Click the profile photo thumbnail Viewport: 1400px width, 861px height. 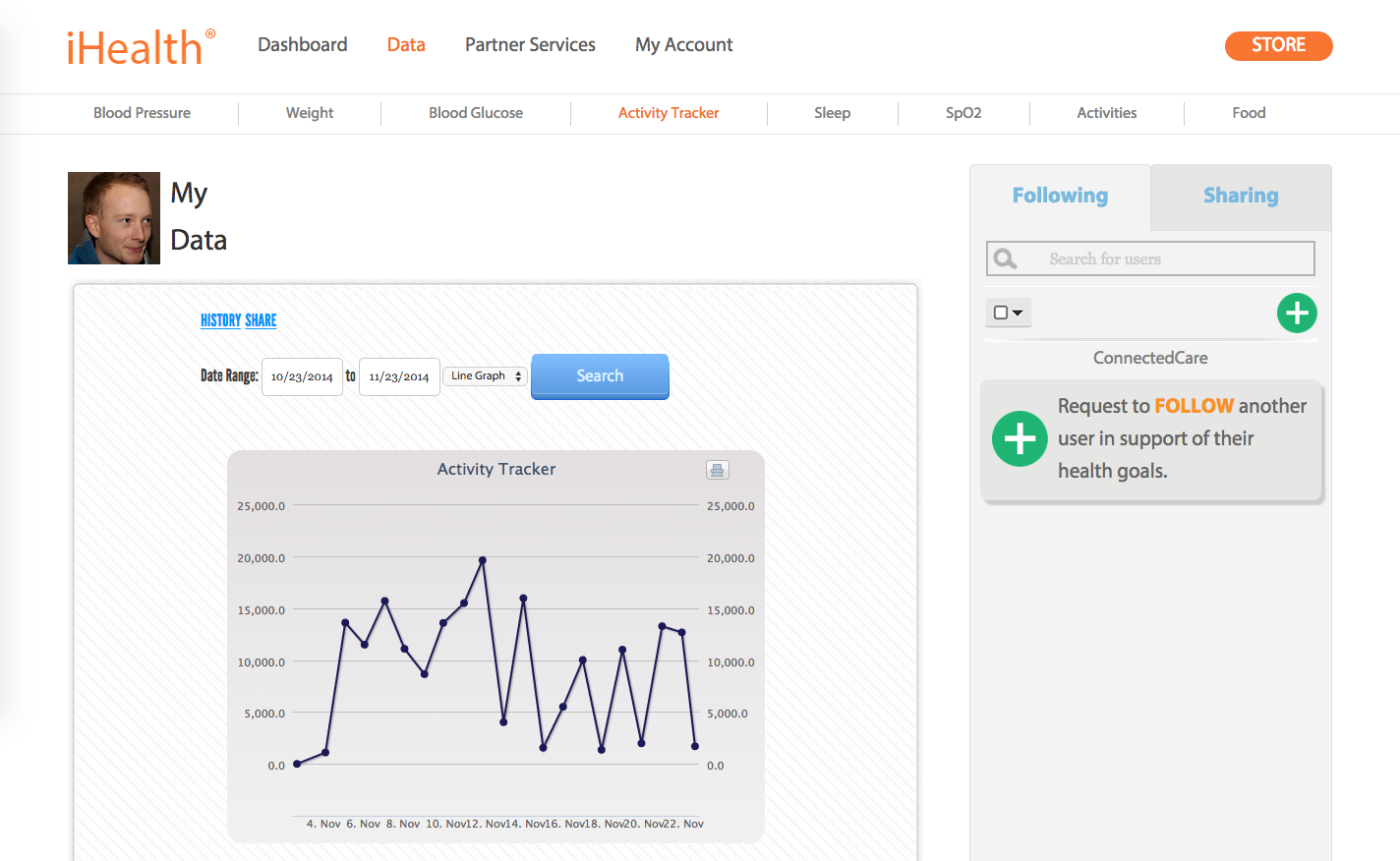(x=114, y=218)
